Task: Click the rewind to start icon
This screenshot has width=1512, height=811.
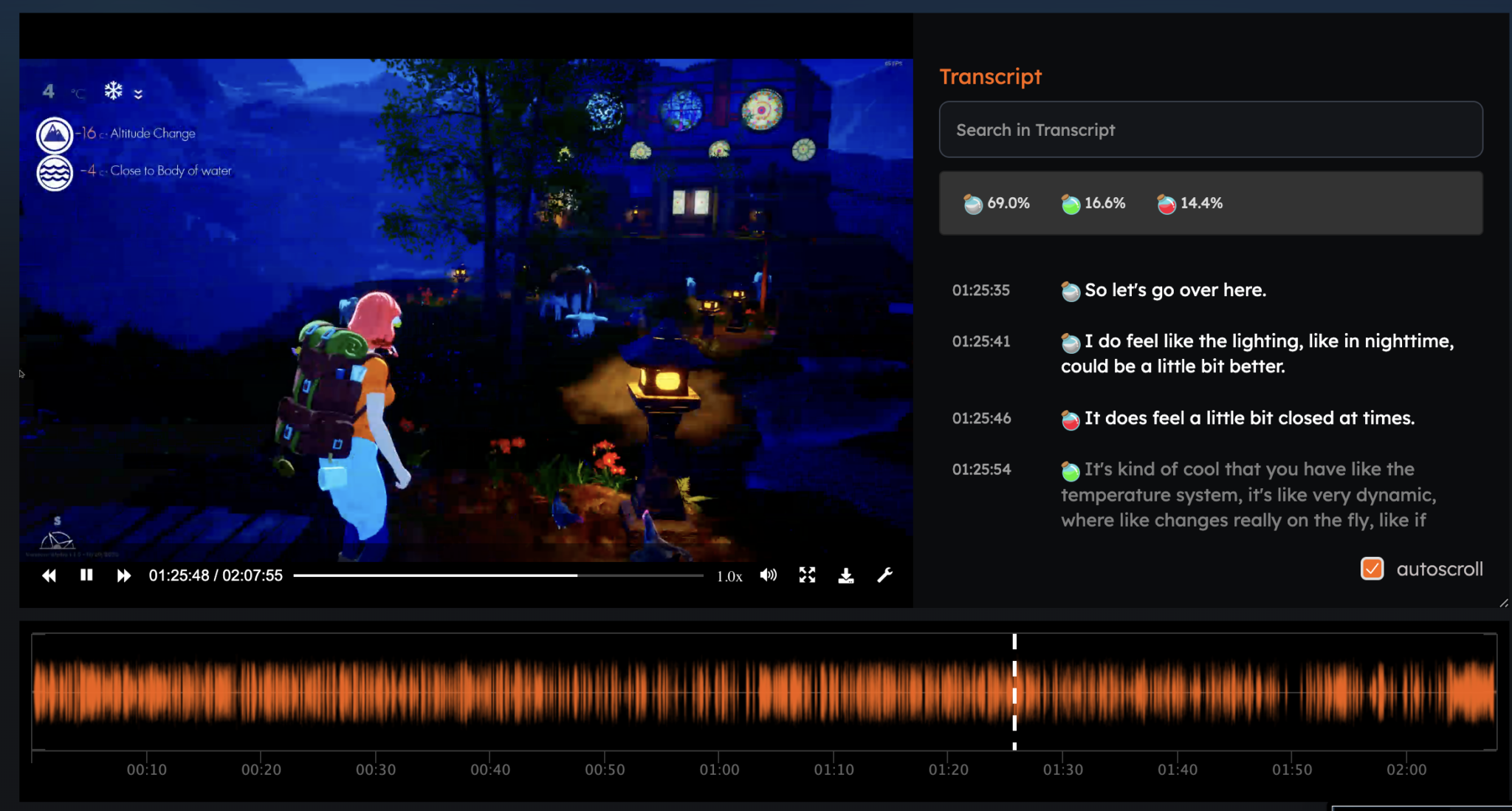Action: 47,575
